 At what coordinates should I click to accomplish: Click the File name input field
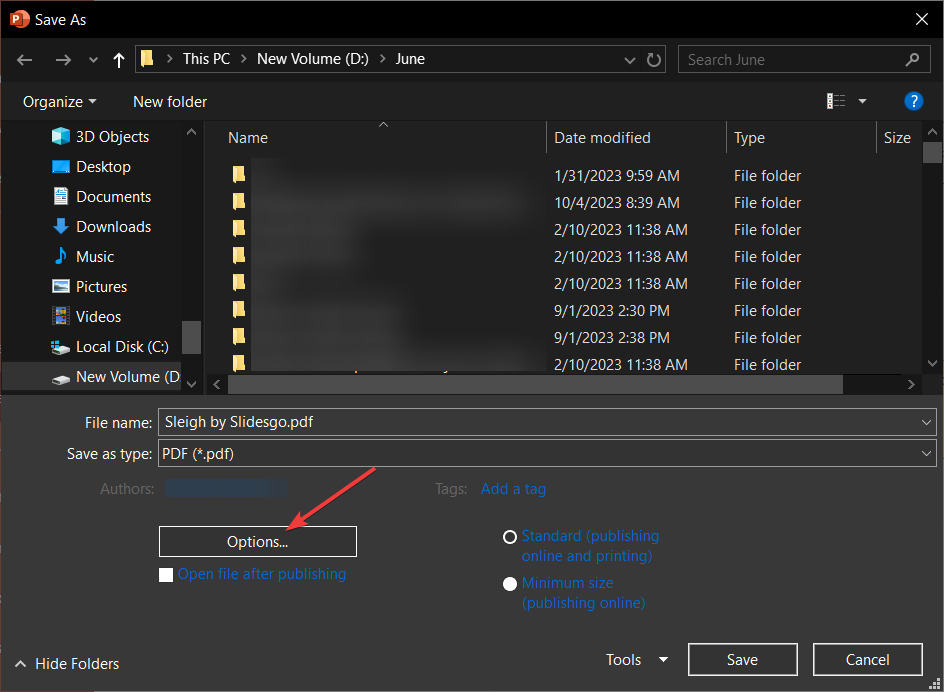(x=547, y=422)
